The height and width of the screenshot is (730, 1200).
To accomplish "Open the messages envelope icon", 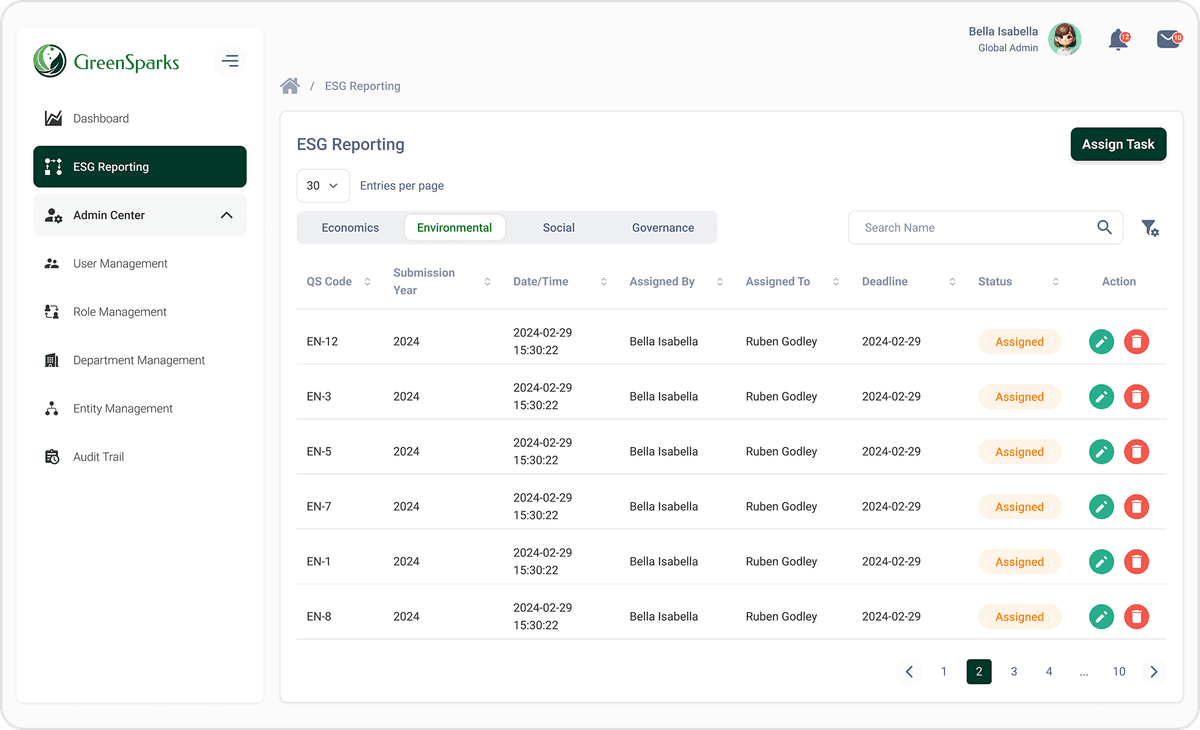I will 1167,38.
